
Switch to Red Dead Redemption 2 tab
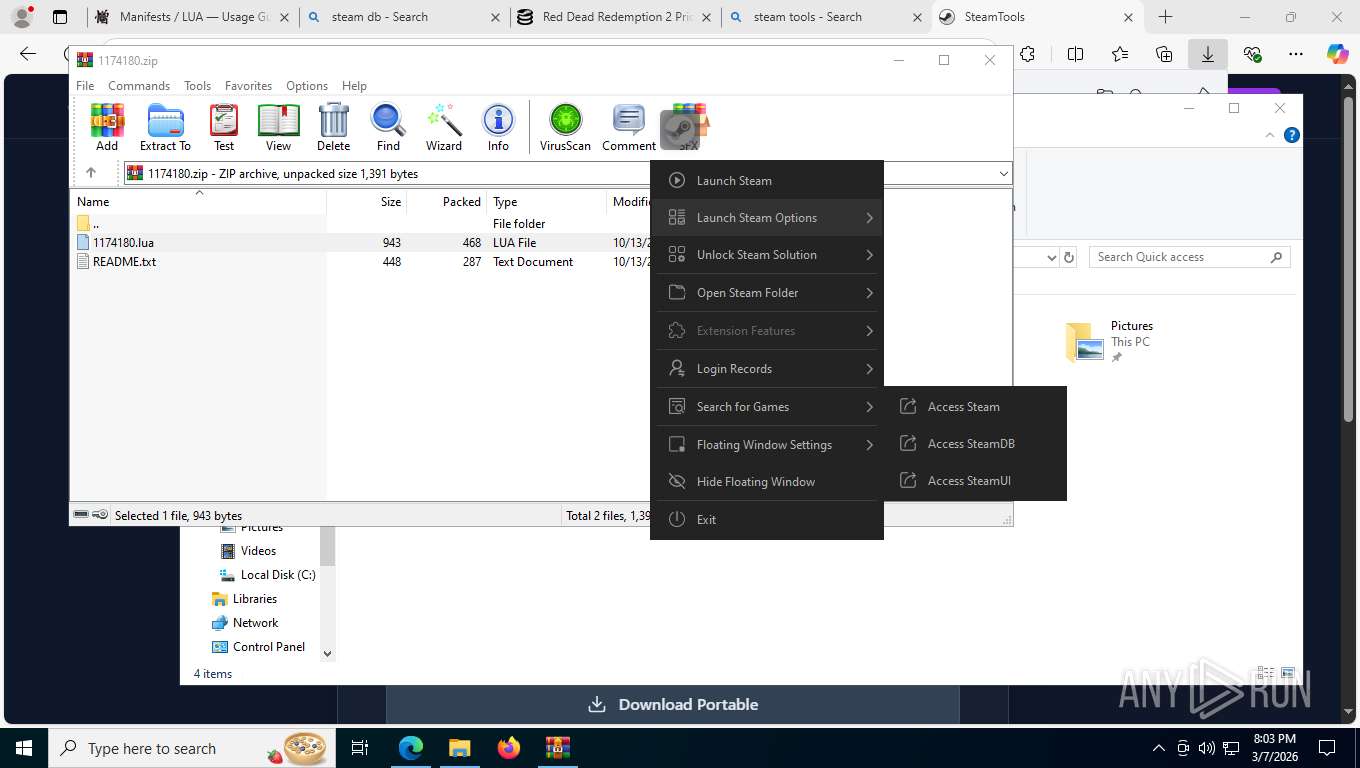616,17
